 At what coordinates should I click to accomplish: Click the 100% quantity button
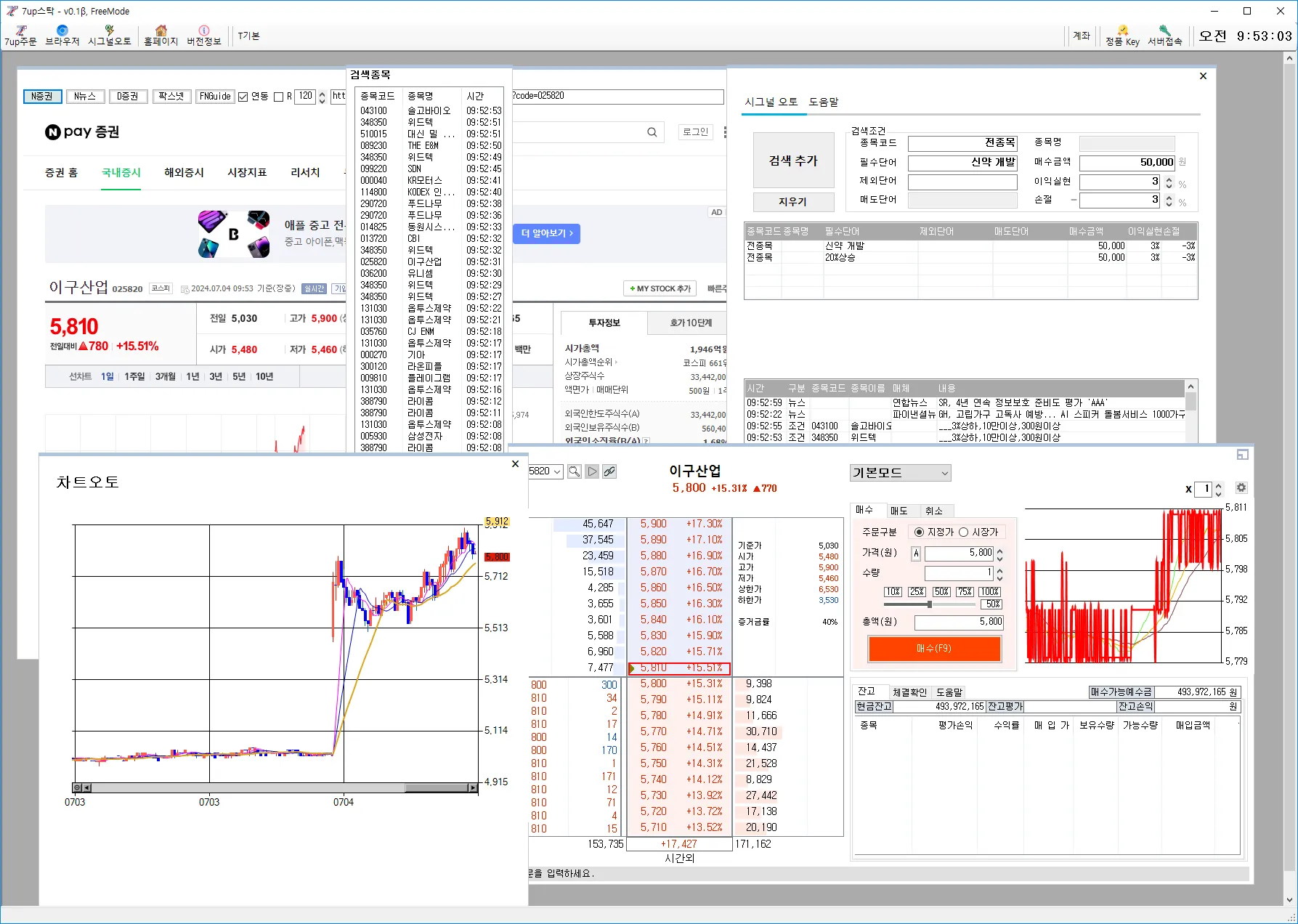(989, 592)
